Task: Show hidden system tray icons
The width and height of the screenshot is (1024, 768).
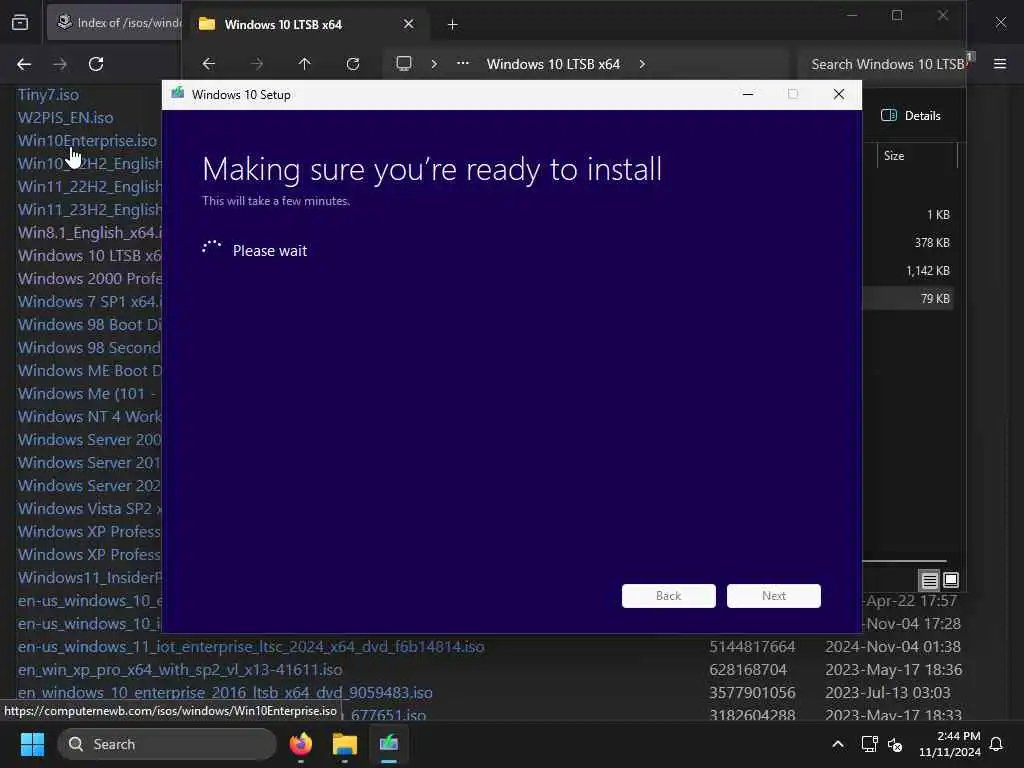Action: (x=838, y=744)
